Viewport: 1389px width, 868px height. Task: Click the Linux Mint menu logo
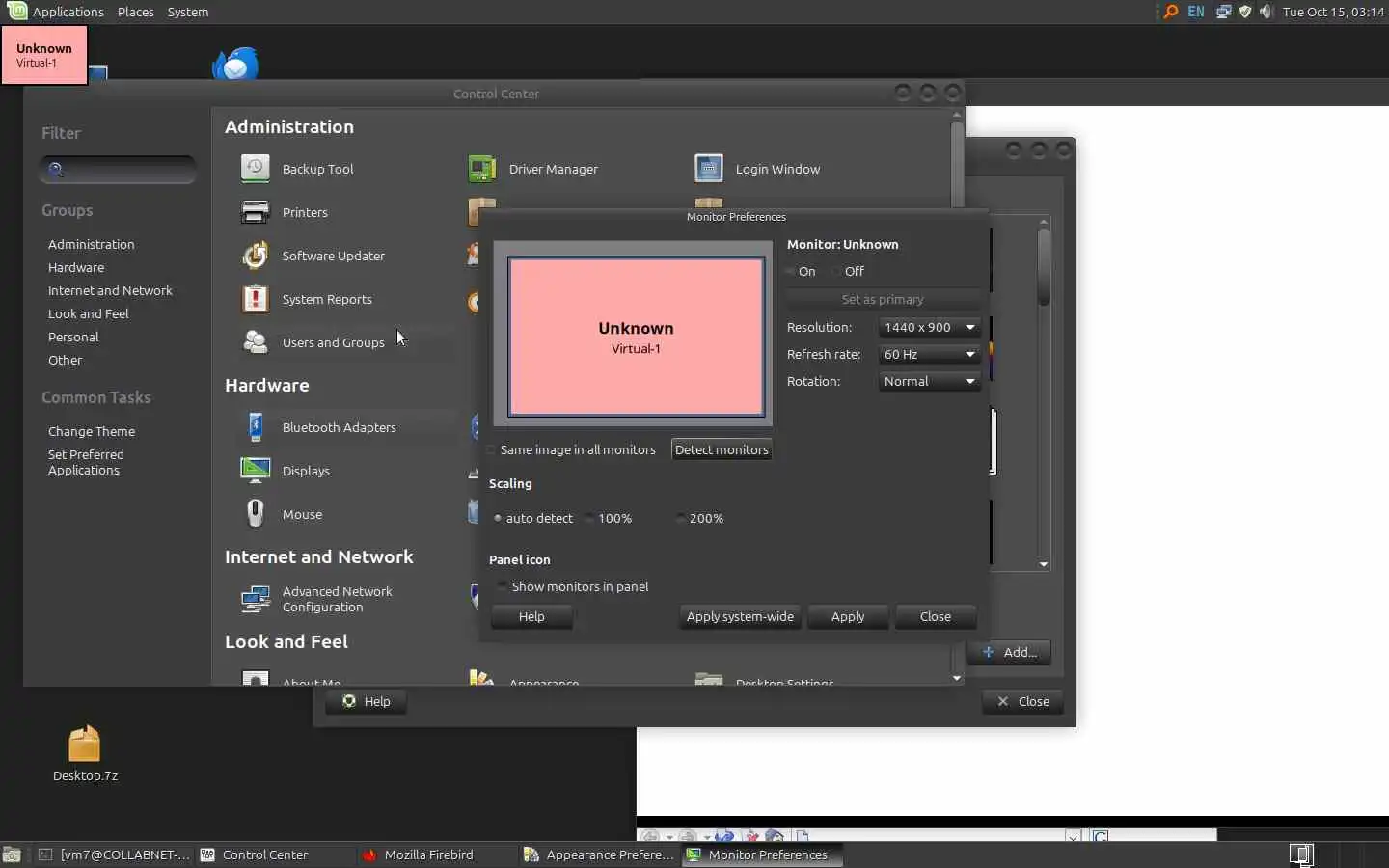click(16, 12)
